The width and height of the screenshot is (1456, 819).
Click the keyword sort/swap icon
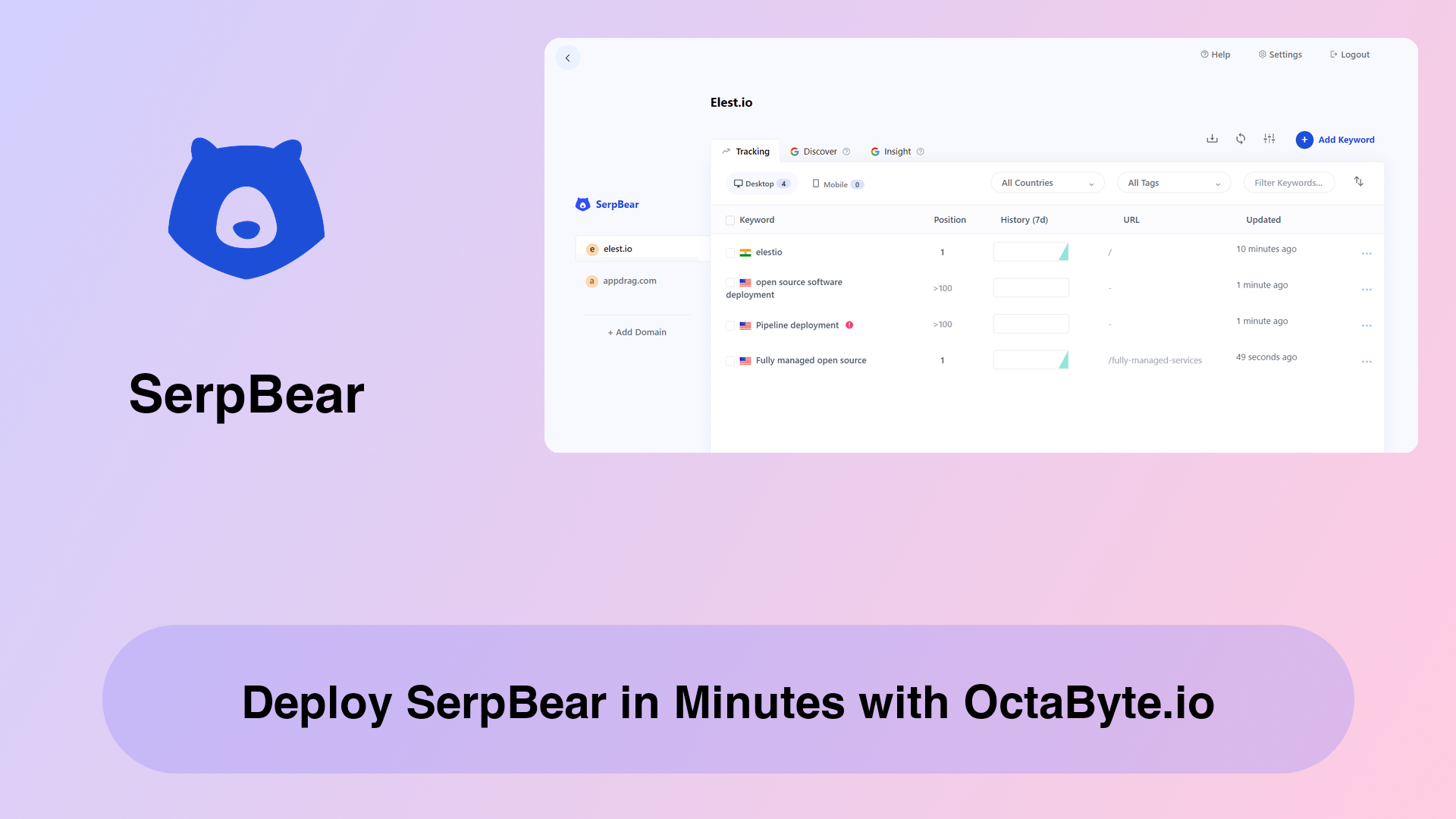(1359, 181)
